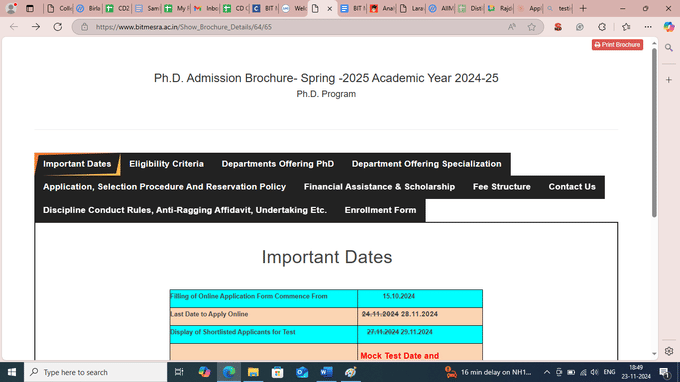Viewport: 680px width, 382px height.
Task: Open a new tab with plus button
Action: click(x=583, y=8)
